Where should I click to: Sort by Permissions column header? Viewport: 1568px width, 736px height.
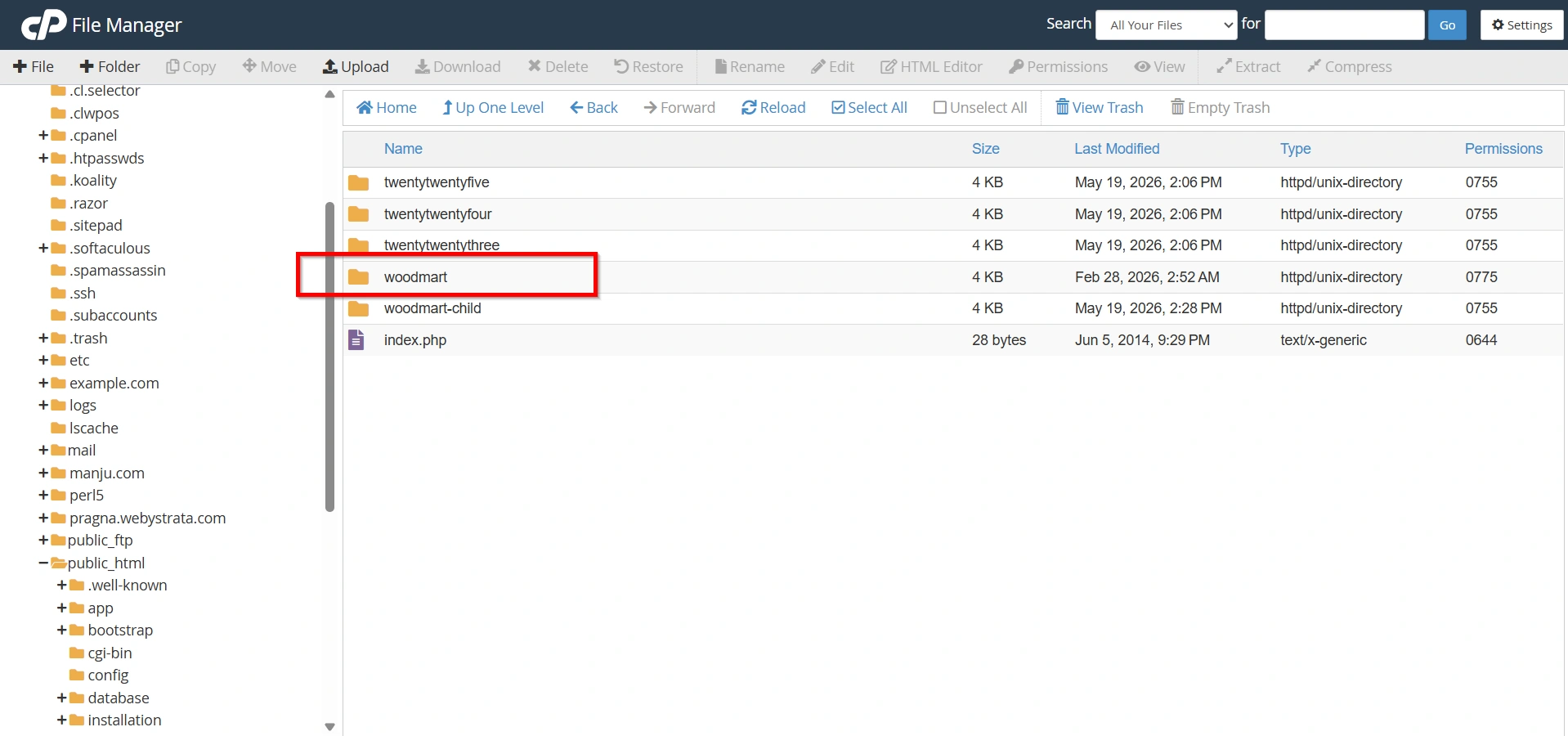[1503, 149]
